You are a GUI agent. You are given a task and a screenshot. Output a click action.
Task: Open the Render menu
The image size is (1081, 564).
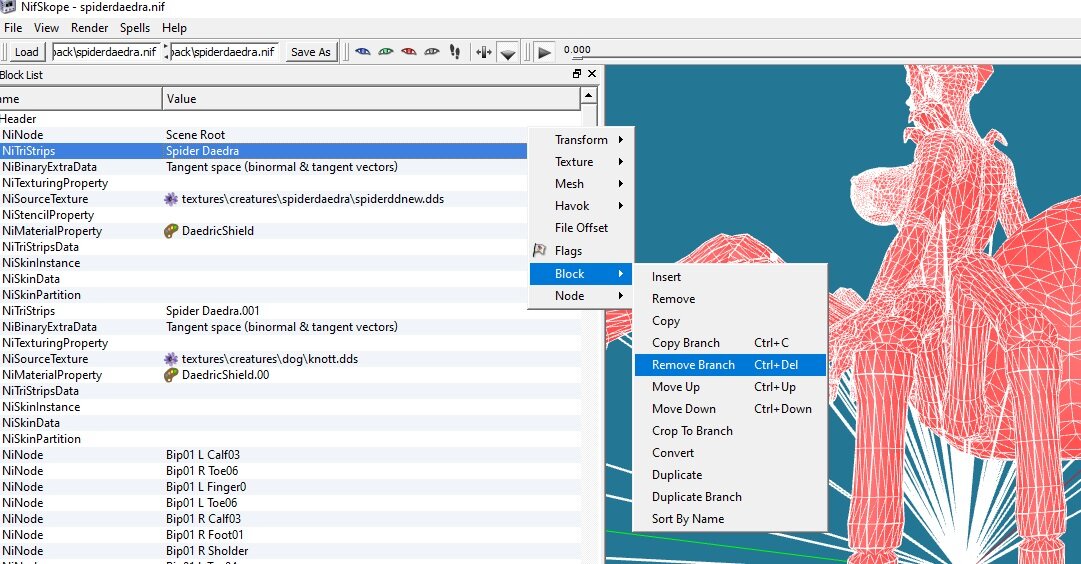[x=90, y=28]
